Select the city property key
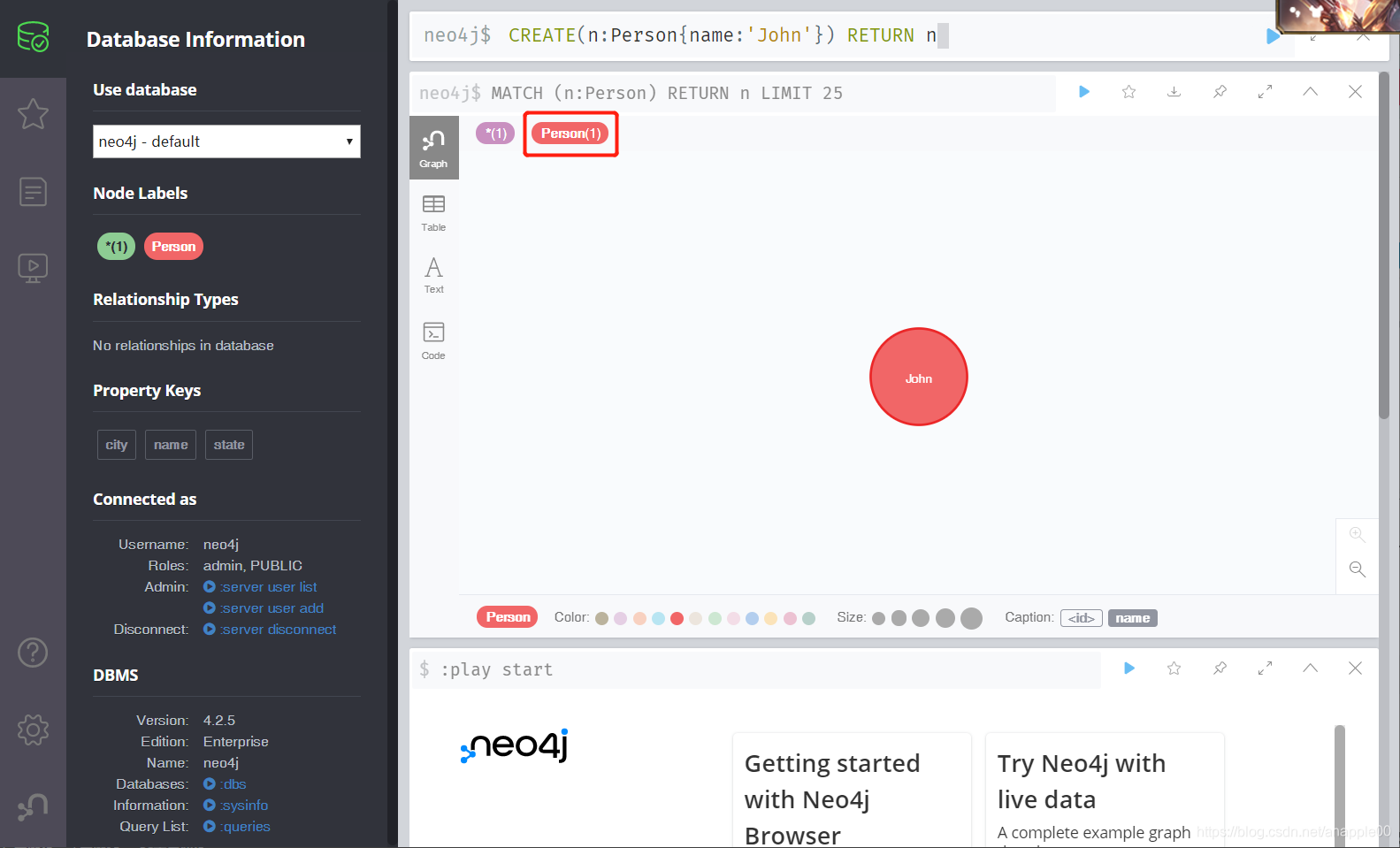 [117, 445]
